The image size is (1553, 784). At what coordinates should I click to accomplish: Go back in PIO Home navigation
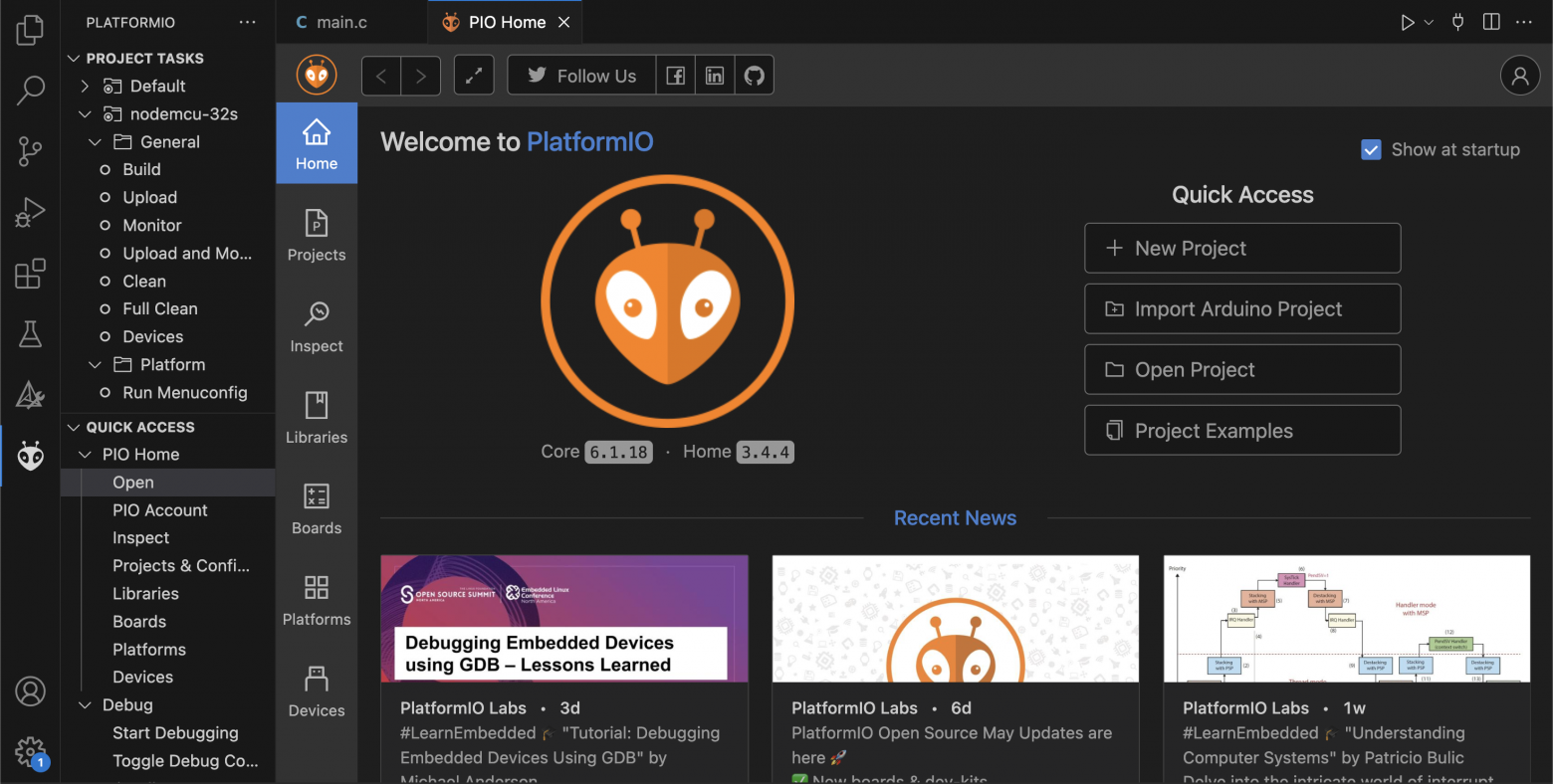[x=381, y=76]
